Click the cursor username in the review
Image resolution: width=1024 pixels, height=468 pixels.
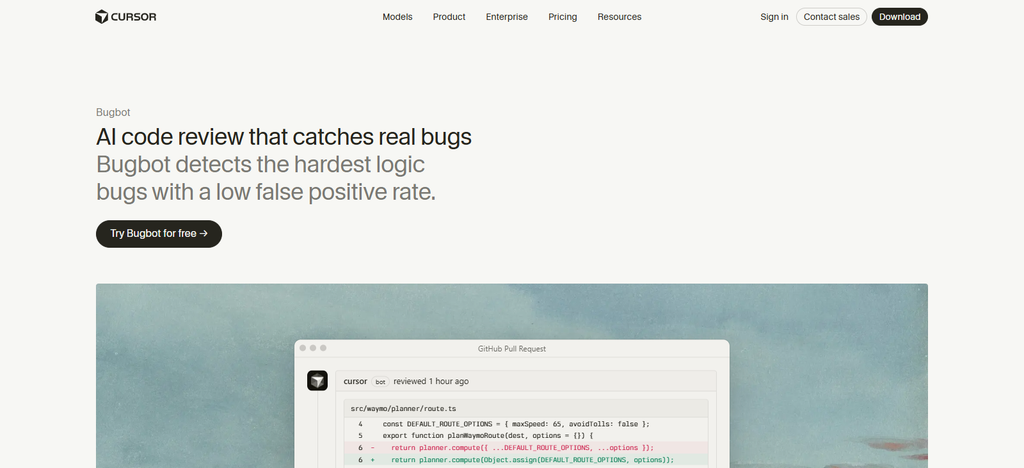[355, 381]
